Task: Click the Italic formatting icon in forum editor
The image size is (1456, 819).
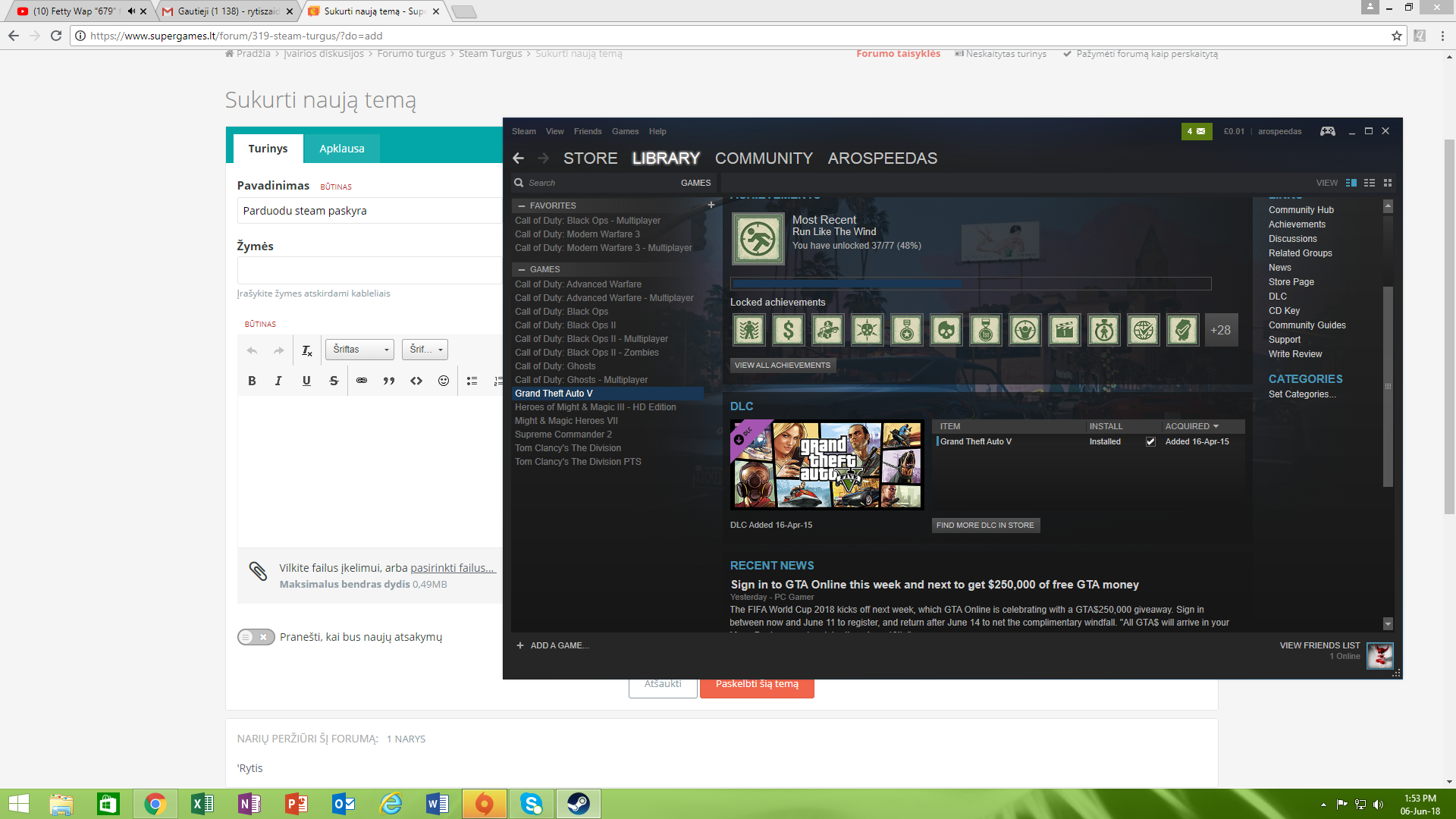Action: coord(278,381)
